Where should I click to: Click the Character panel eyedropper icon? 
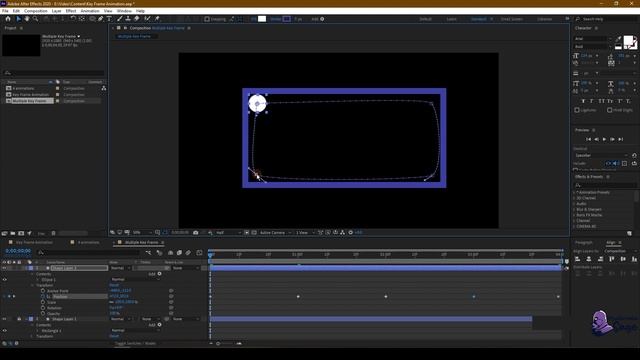tap(618, 39)
